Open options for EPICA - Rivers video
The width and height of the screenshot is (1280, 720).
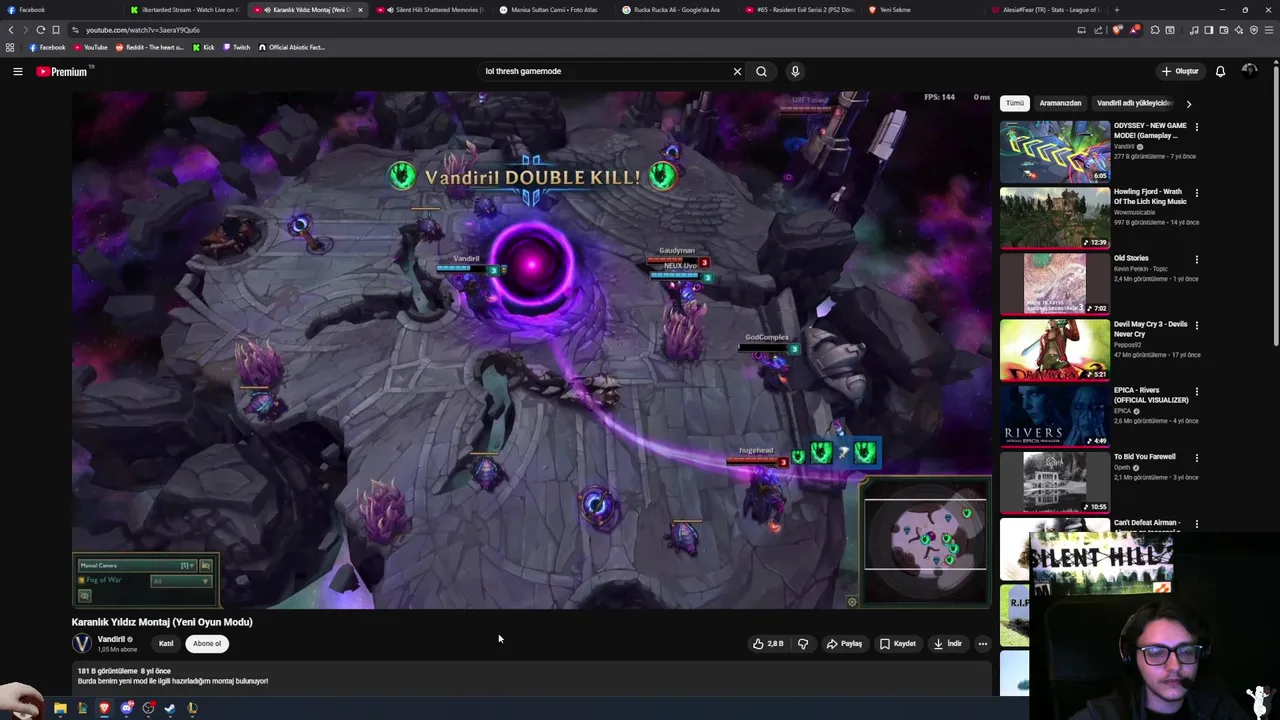click(x=1196, y=391)
